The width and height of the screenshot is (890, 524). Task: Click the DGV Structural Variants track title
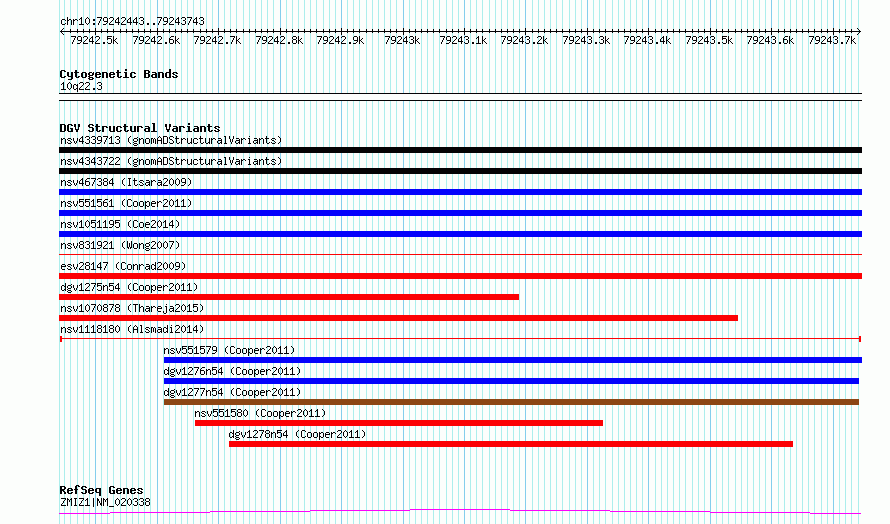coord(140,128)
